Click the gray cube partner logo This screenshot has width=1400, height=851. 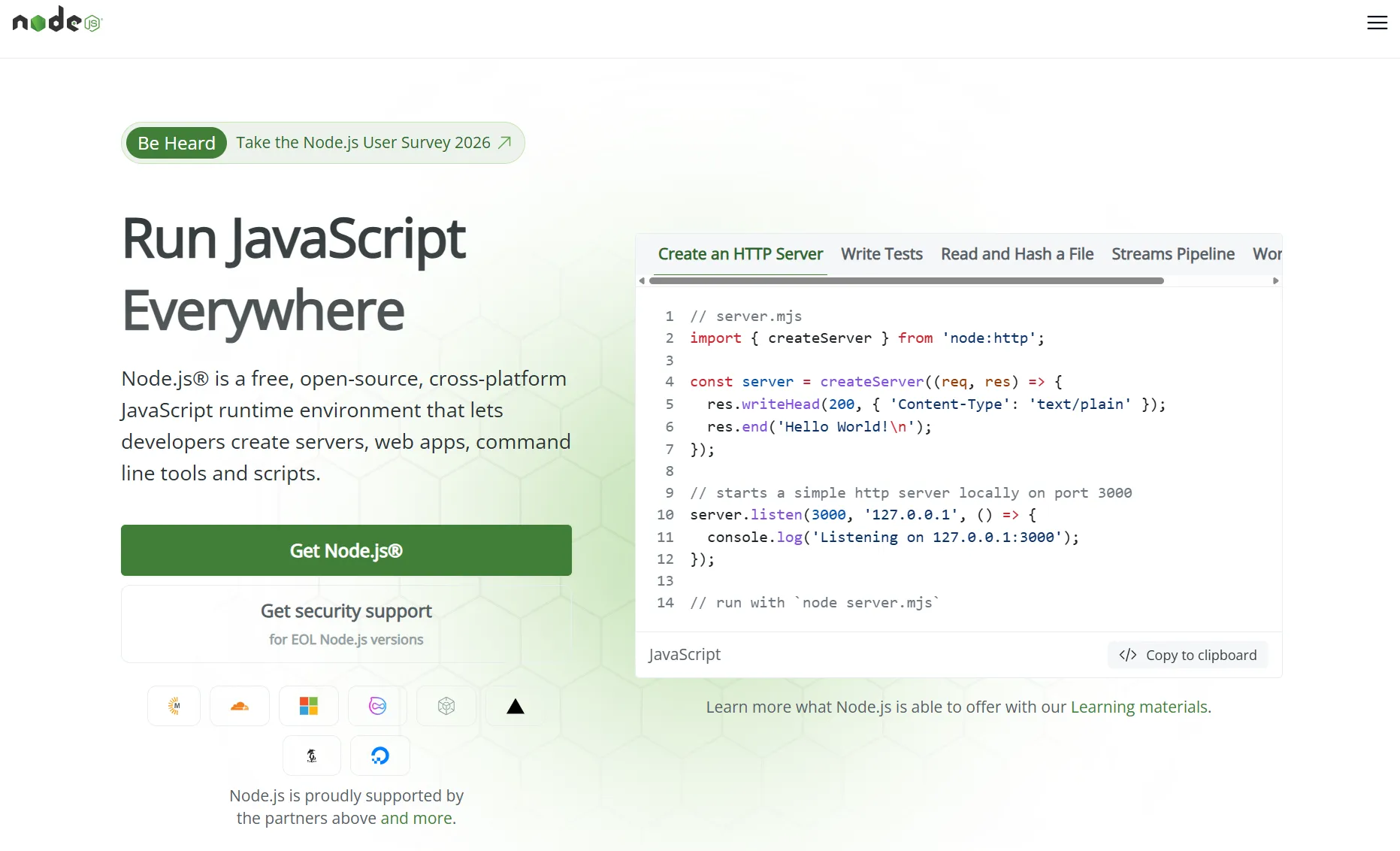pyautogui.click(x=446, y=706)
